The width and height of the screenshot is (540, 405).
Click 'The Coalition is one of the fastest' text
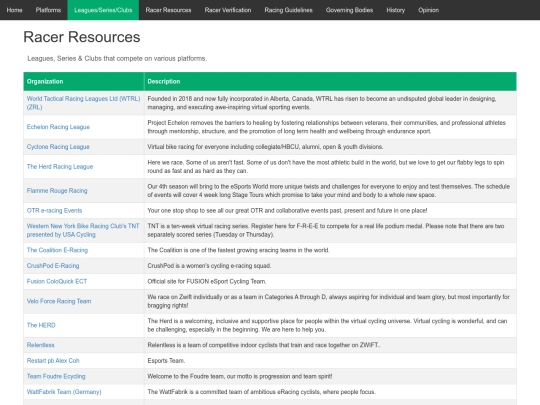[x=238, y=250]
